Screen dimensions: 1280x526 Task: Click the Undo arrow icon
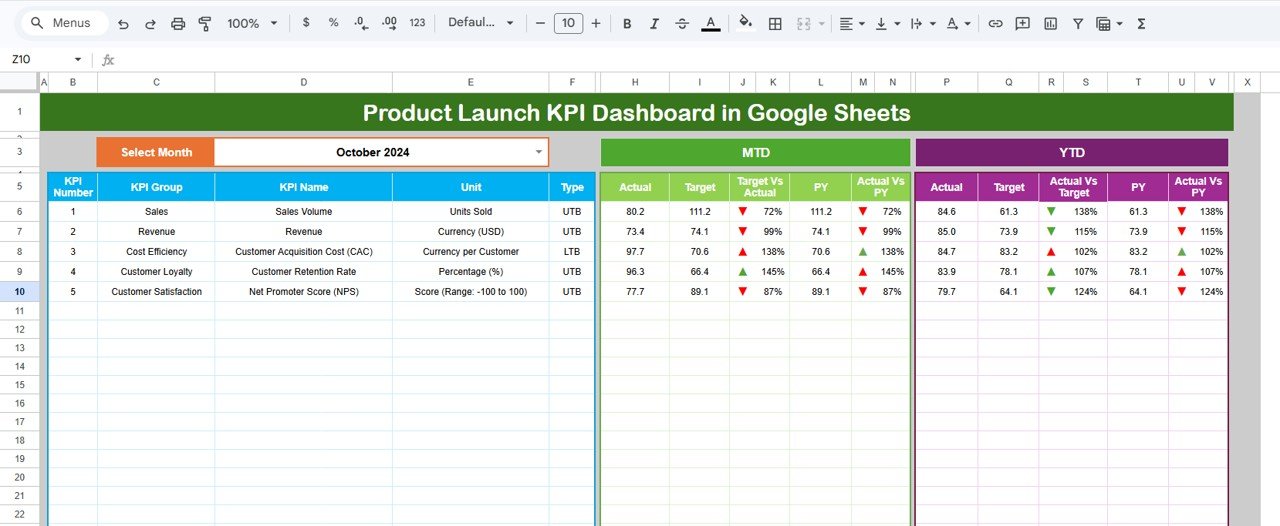(x=123, y=23)
